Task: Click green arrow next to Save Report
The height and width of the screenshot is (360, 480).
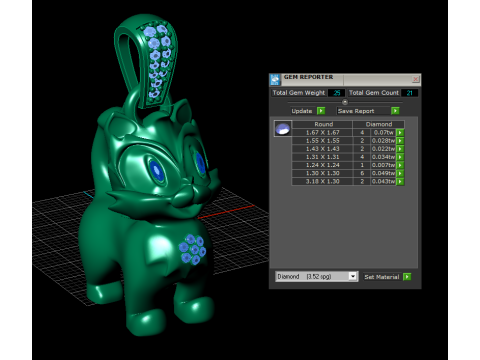Action: [x=395, y=111]
